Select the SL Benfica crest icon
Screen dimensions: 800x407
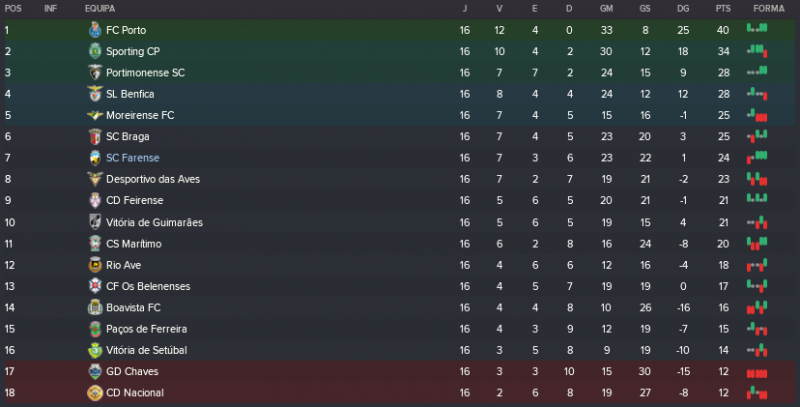(x=95, y=94)
